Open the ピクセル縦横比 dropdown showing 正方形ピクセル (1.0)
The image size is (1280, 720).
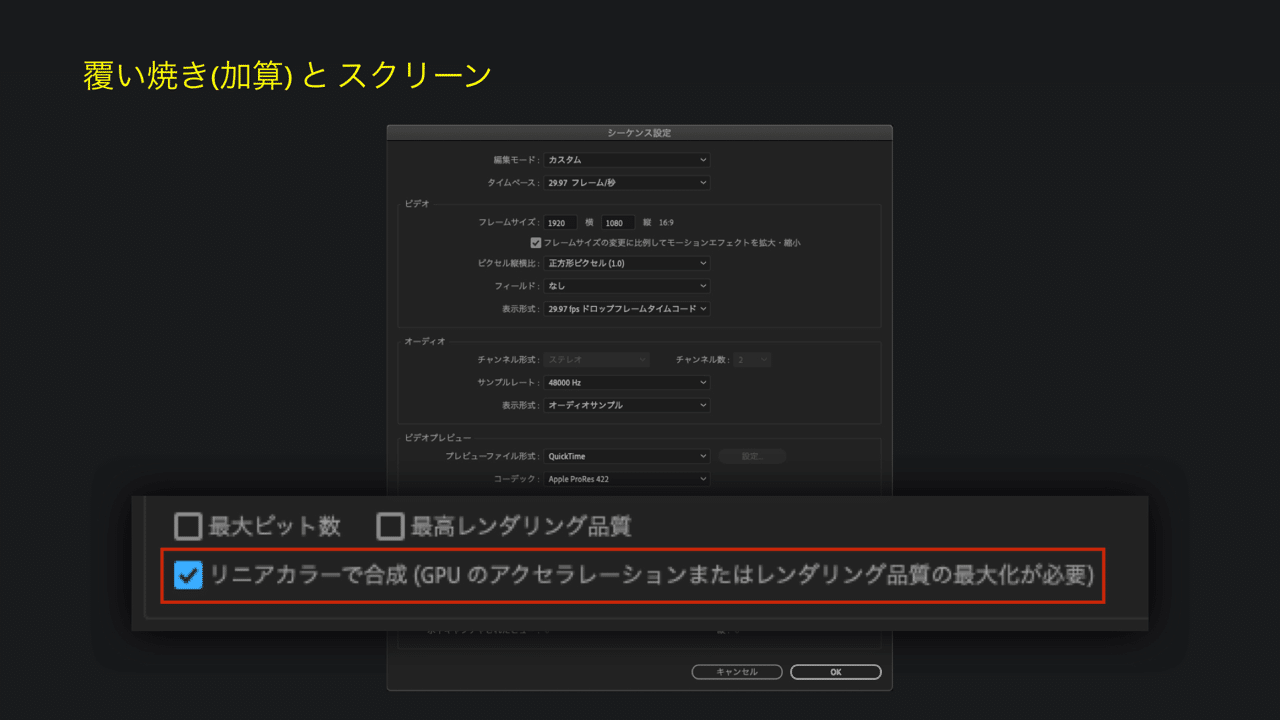[x=627, y=264]
